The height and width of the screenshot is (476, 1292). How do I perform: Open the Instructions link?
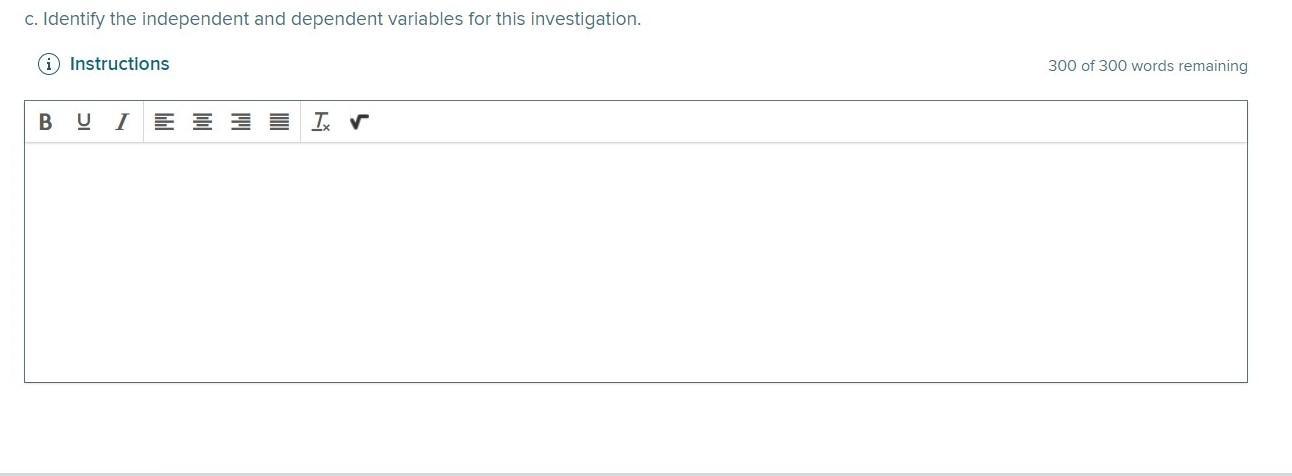[119, 64]
